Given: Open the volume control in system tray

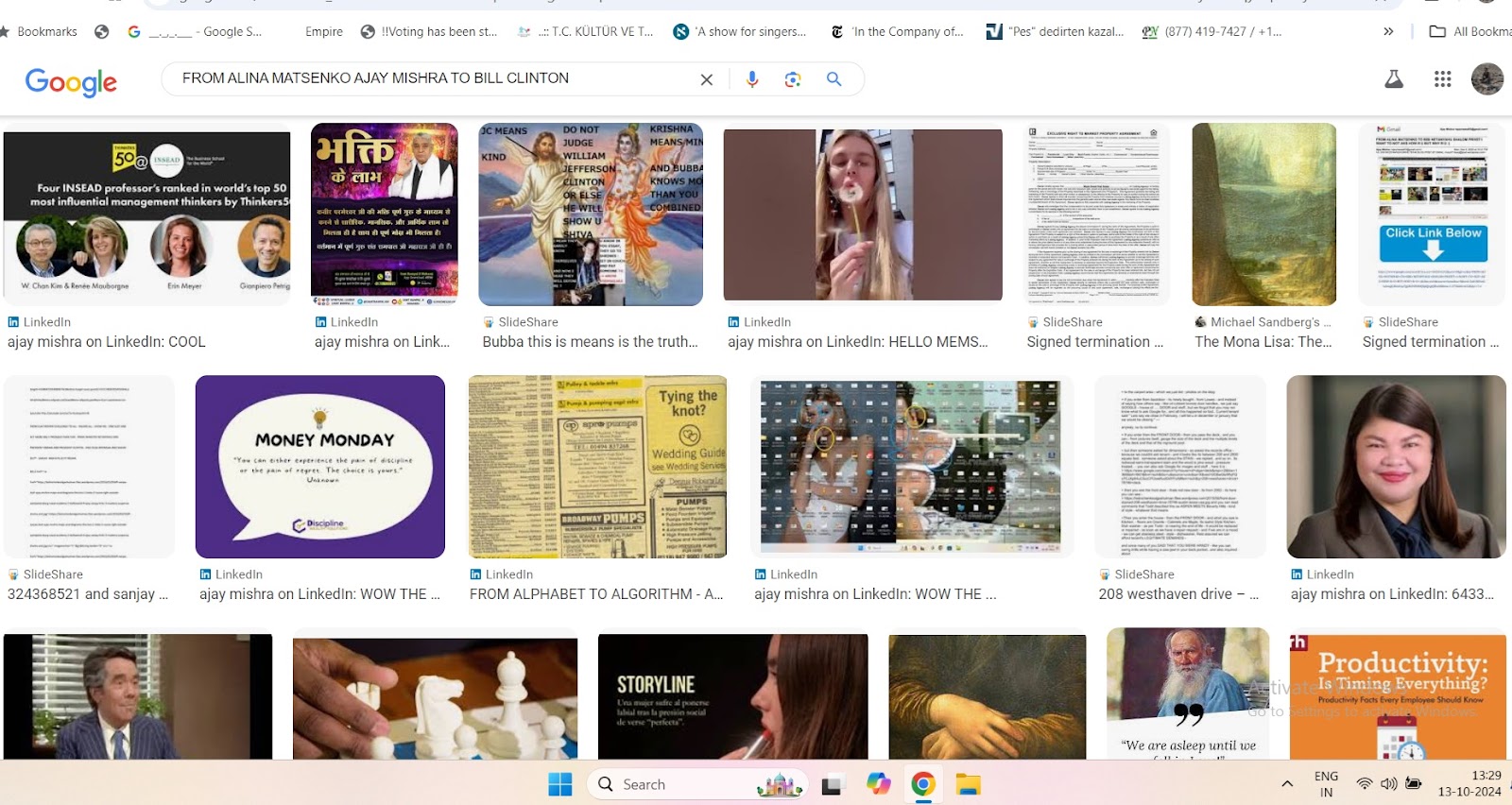Looking at the screenshot, I should pyautogui.click(x=1388, y=784).
